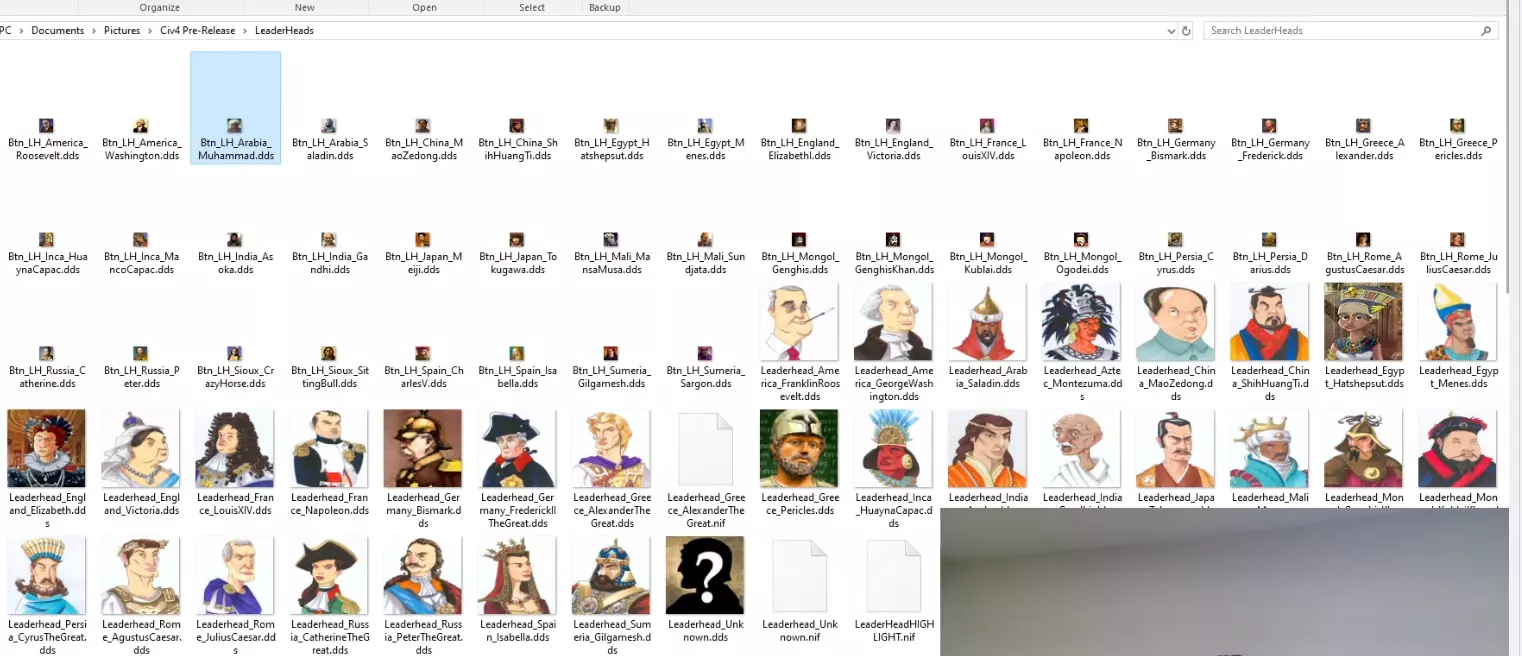The height and width of the screenshot is (656, 1522).
Task: Select Btn_LH_Arabia_Saladin.dds file icon
Action: click(328, 126)
